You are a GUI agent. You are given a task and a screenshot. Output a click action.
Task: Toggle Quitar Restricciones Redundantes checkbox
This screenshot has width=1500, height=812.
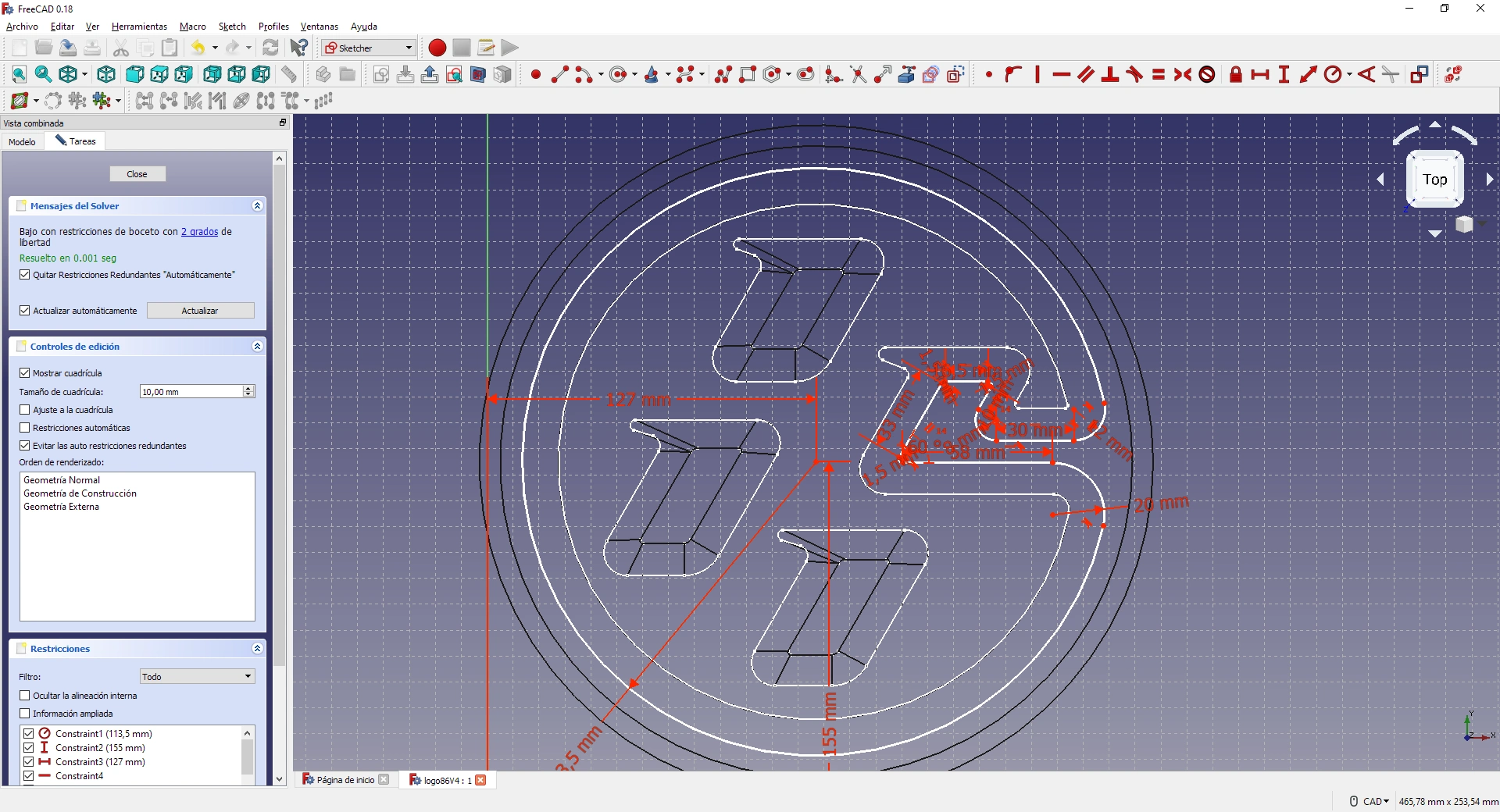(x=25, y=275)
